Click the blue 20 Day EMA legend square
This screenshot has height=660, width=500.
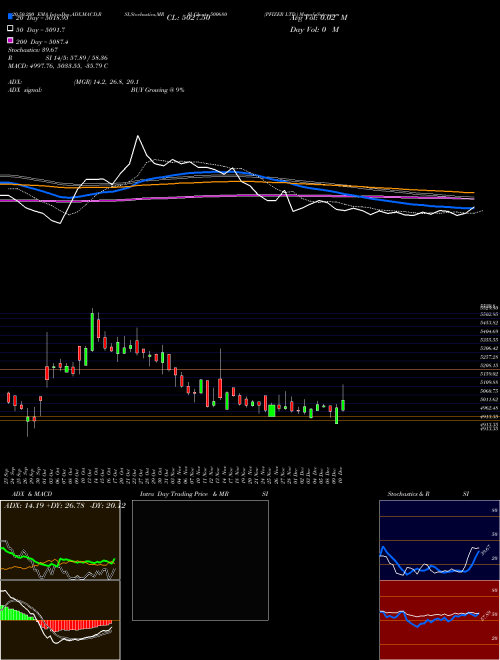tap(10, 16)
